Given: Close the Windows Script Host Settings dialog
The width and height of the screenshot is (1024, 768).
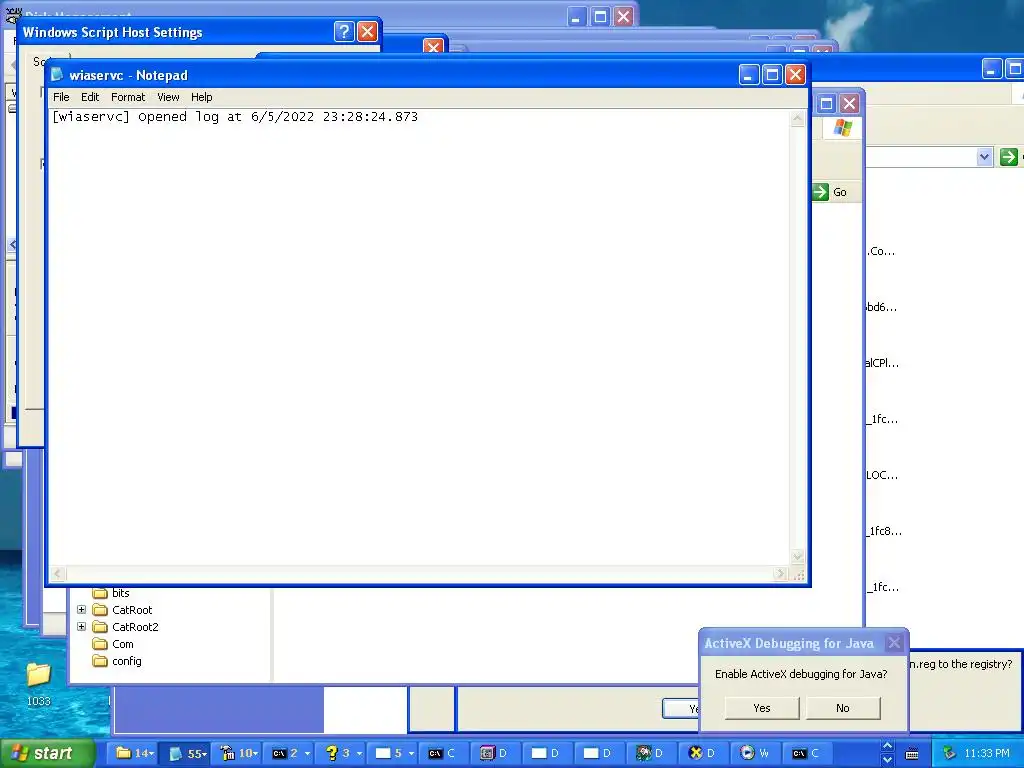Looking at the screenshot, I should (368, 31).
